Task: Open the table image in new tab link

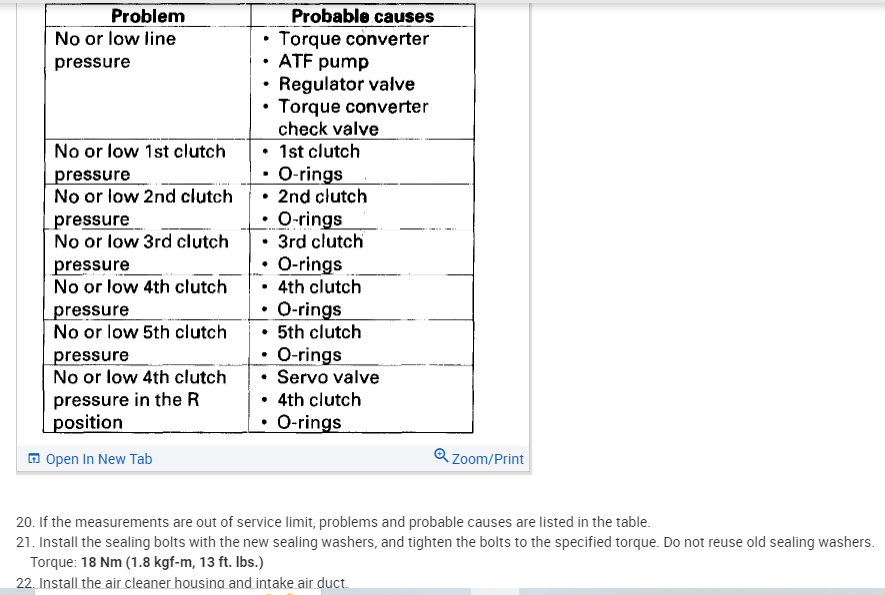Action: click(x=98, y=459)
